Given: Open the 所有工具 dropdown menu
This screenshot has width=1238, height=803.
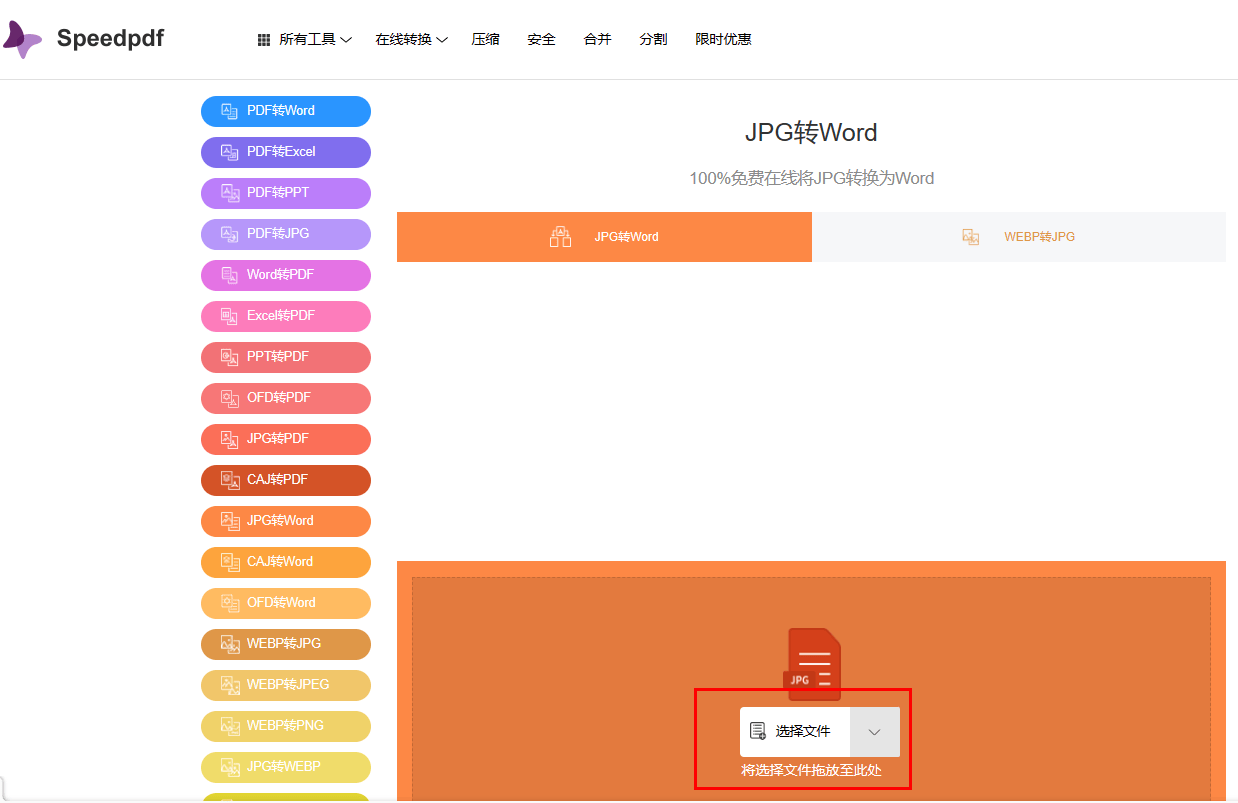Looking at the screenshot, I should [304, 39].
